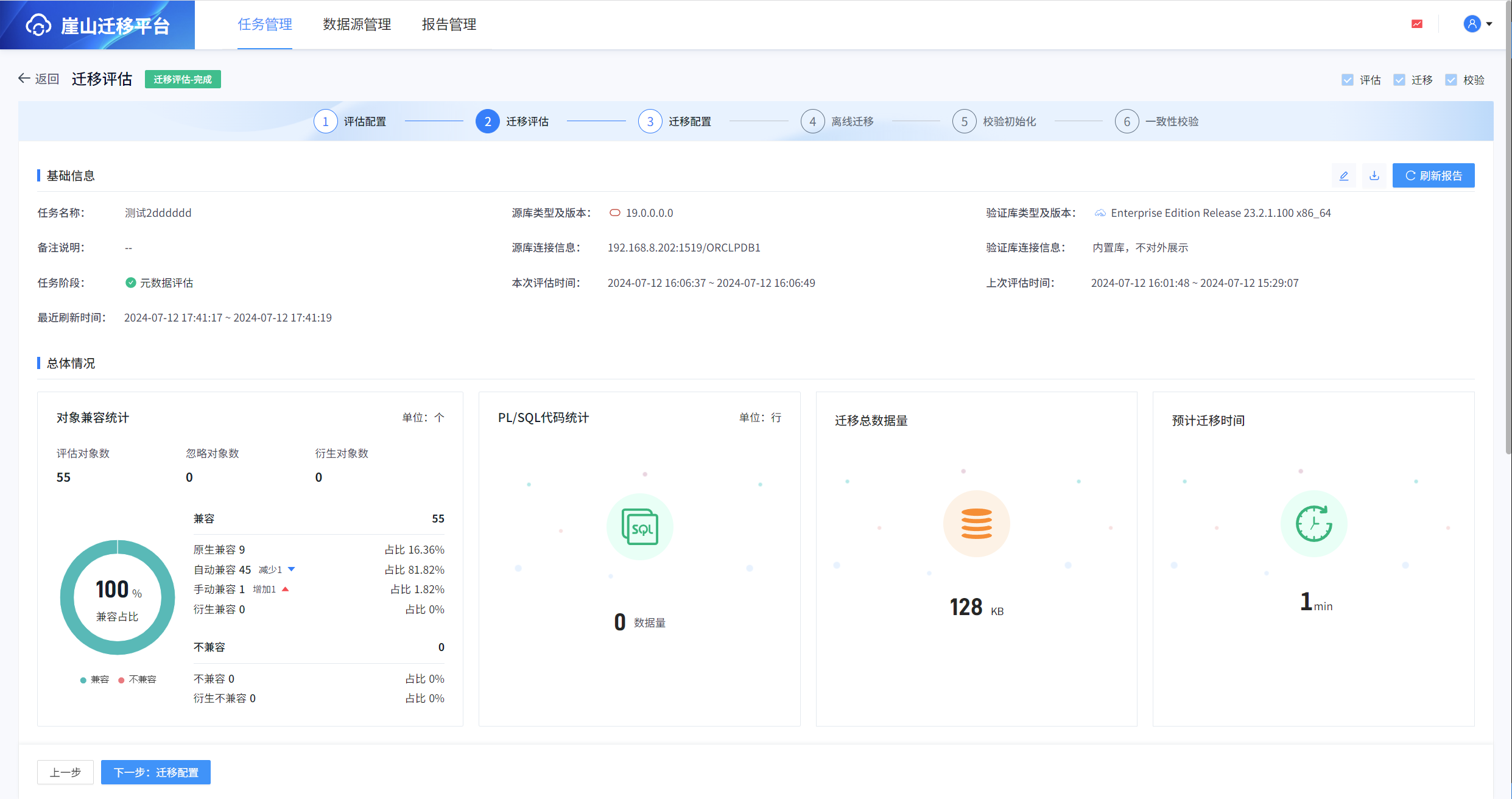Switch to the 数据源管理 tab
The width and height of the screenshot is (1512, 799).
[357, 24]
